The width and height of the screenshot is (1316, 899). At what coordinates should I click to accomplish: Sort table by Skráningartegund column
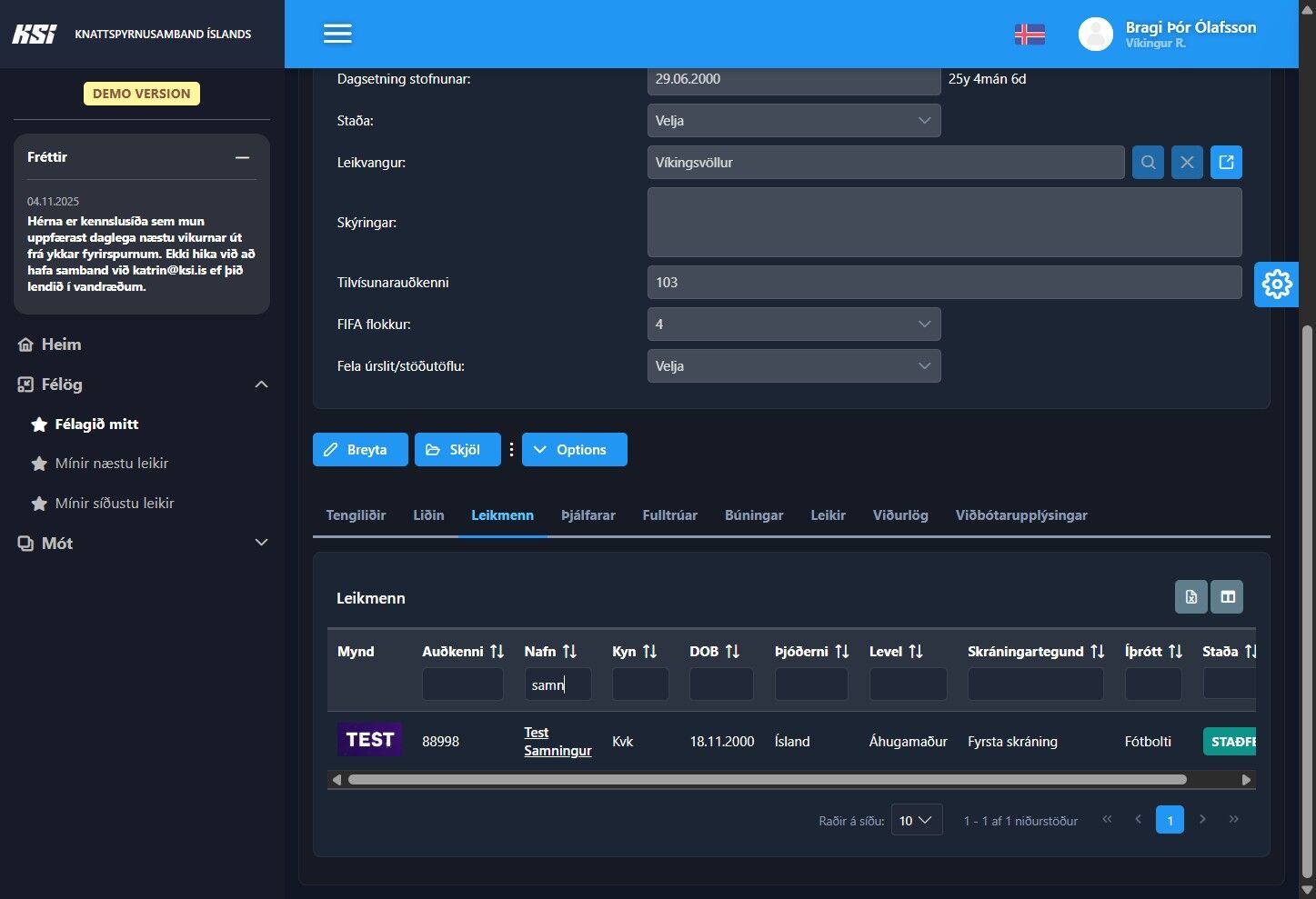[x=1098, y=651]
